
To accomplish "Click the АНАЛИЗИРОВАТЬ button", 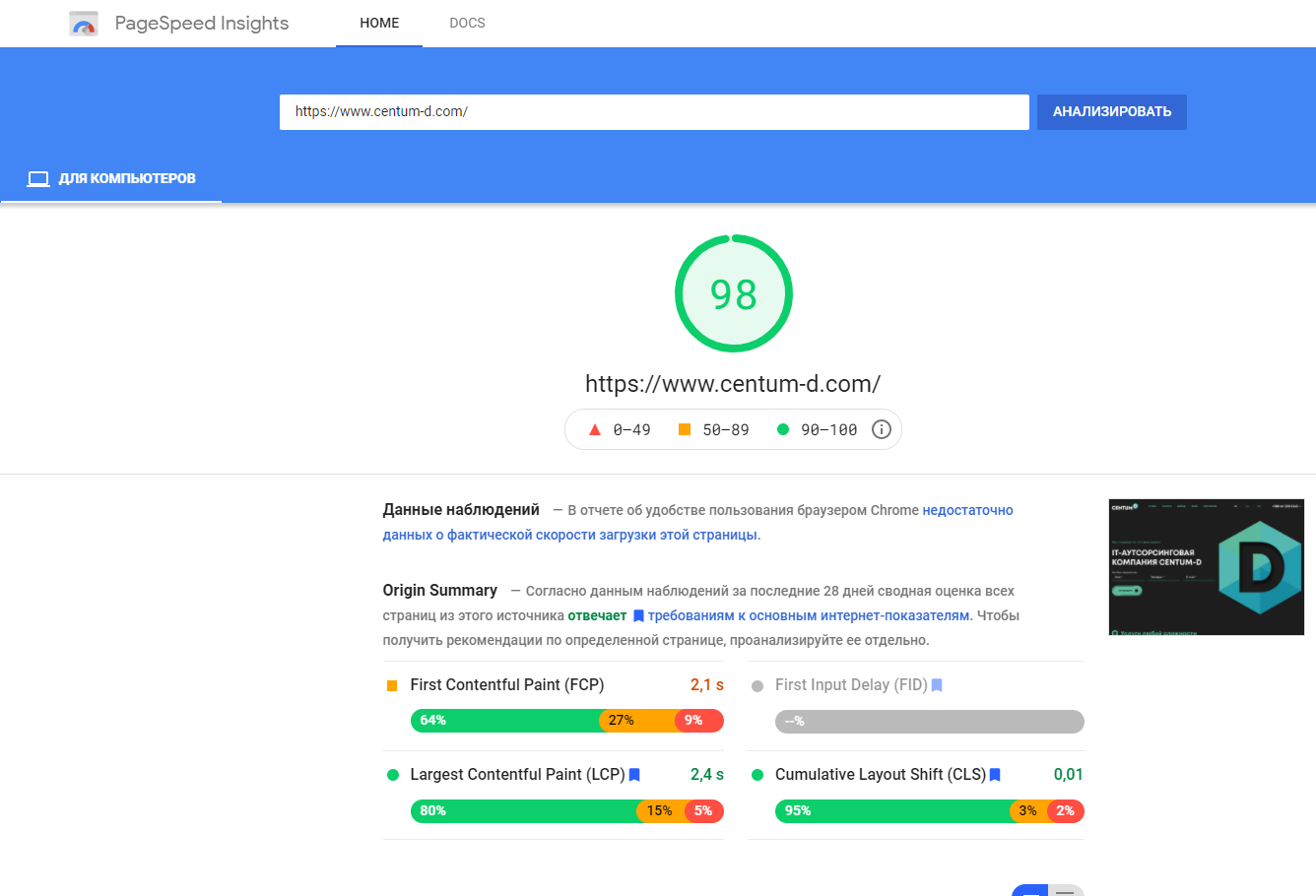I will [x=1112, y=112].
